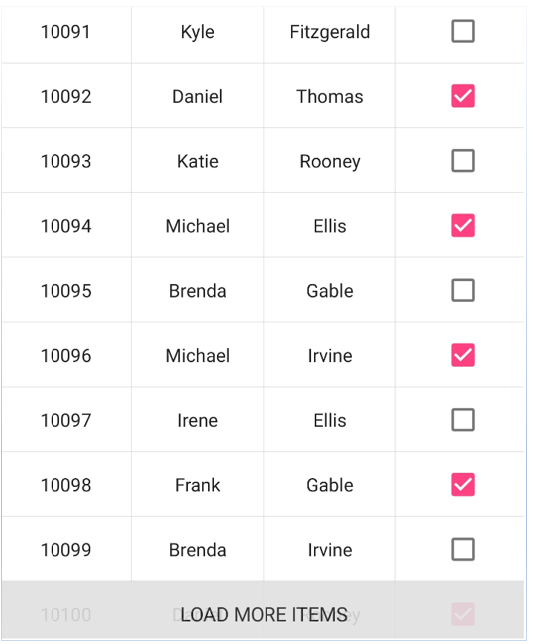This screenshot has width=533, height=644.
Task: Click the ID cell 10098
Action: click(66, 485)
